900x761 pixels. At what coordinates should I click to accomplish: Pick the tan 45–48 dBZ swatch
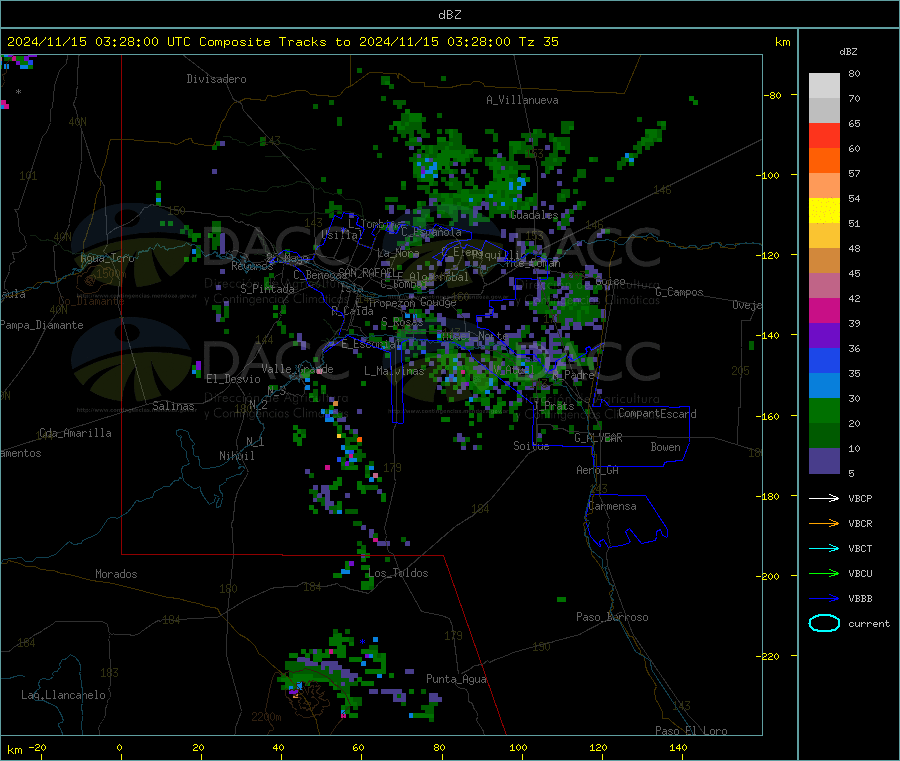pos(824,261)
